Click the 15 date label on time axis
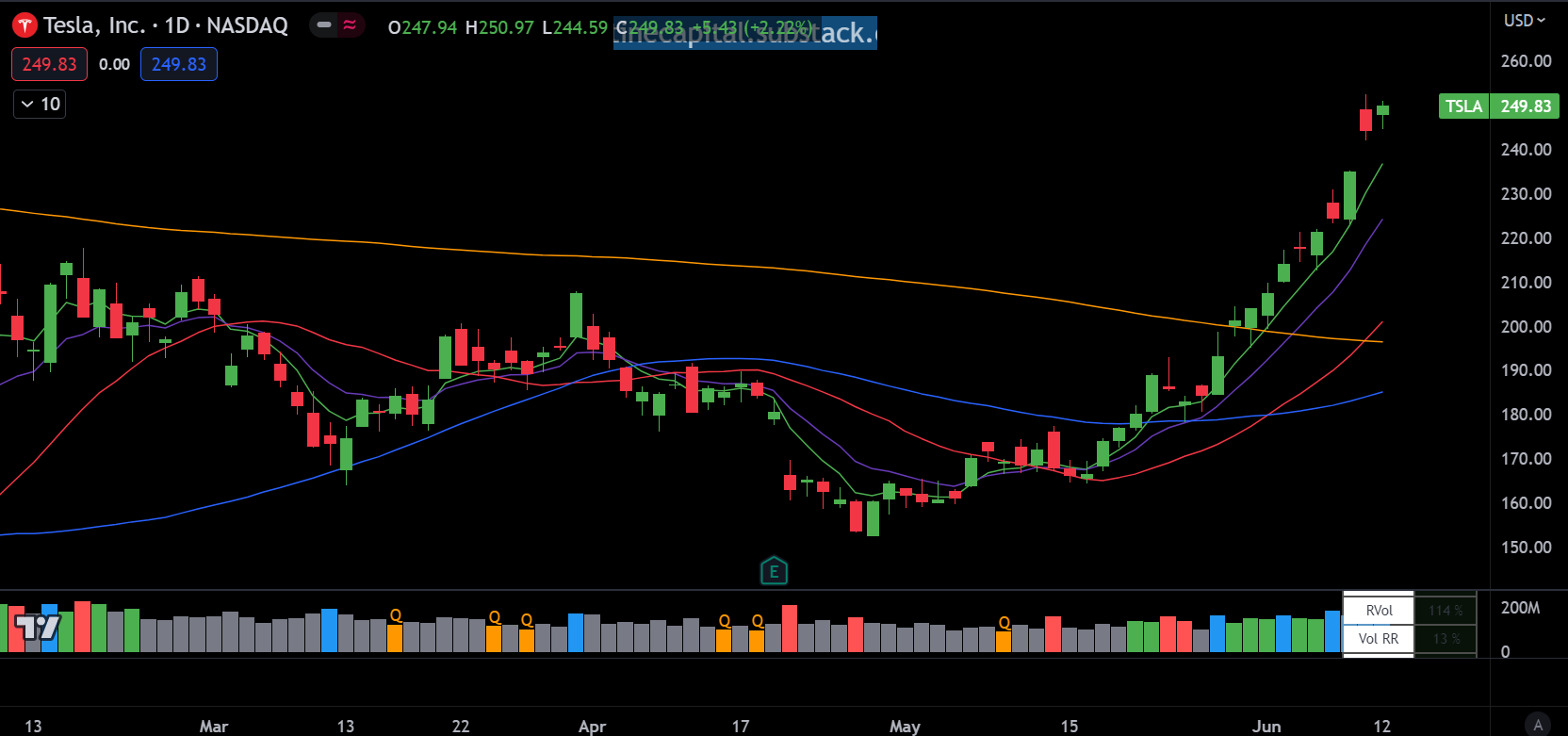 click(1069, 726)
